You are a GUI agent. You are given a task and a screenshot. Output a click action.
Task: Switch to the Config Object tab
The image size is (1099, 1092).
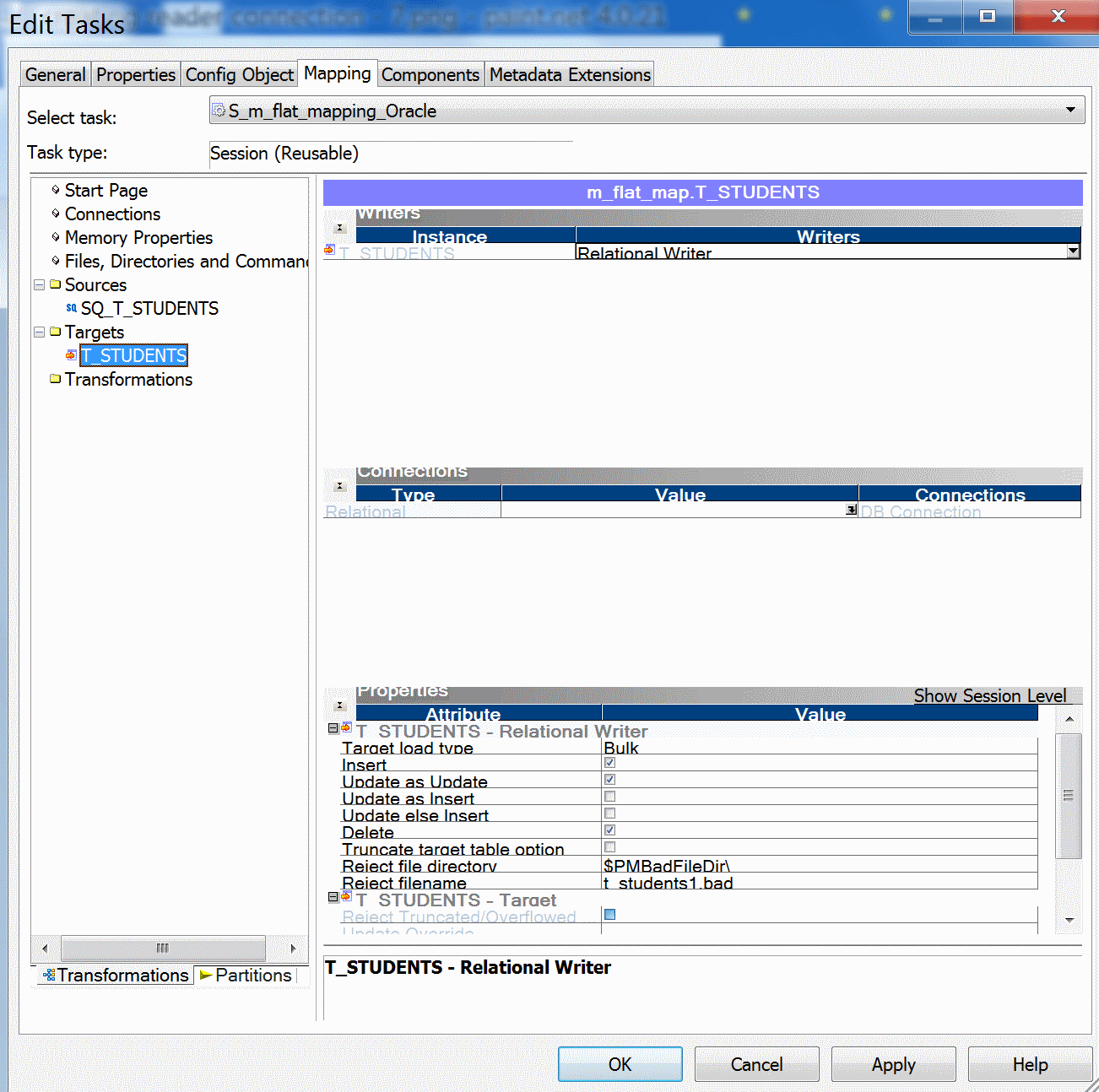[239, 74]
